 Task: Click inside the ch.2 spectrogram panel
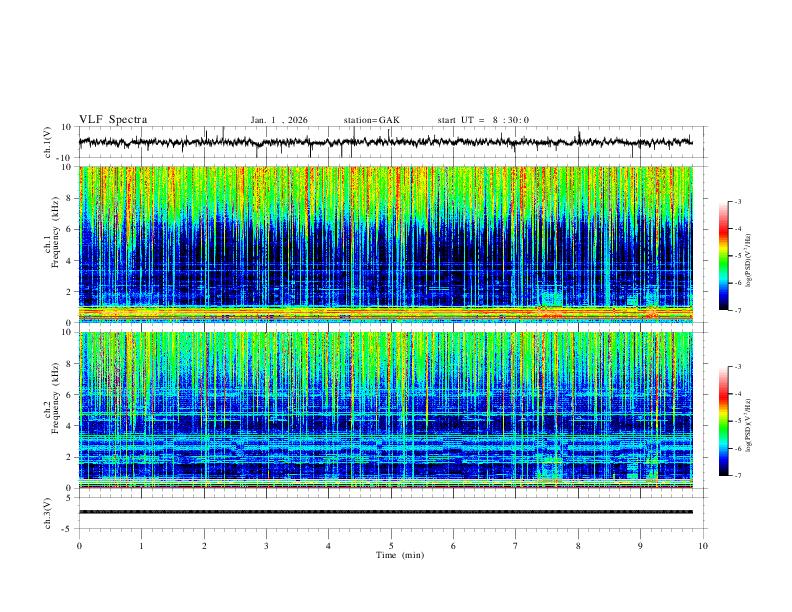coord(385,410)
